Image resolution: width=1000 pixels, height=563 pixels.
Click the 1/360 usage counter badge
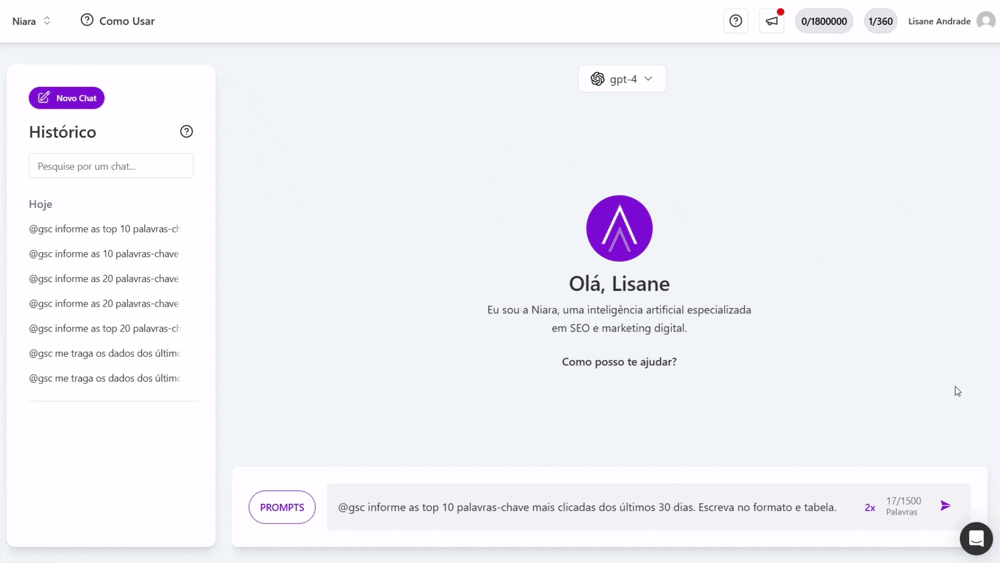880,21
